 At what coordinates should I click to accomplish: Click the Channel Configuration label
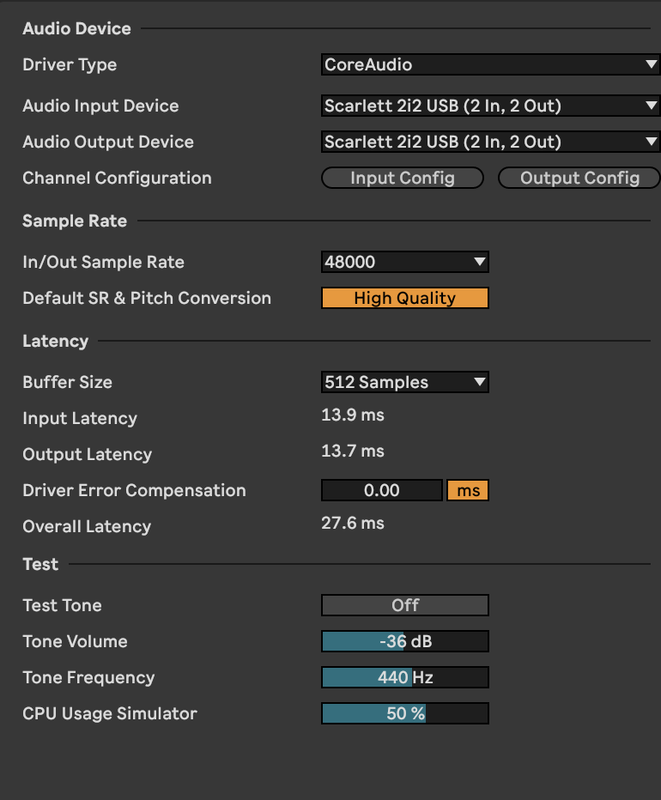(117, 178)
